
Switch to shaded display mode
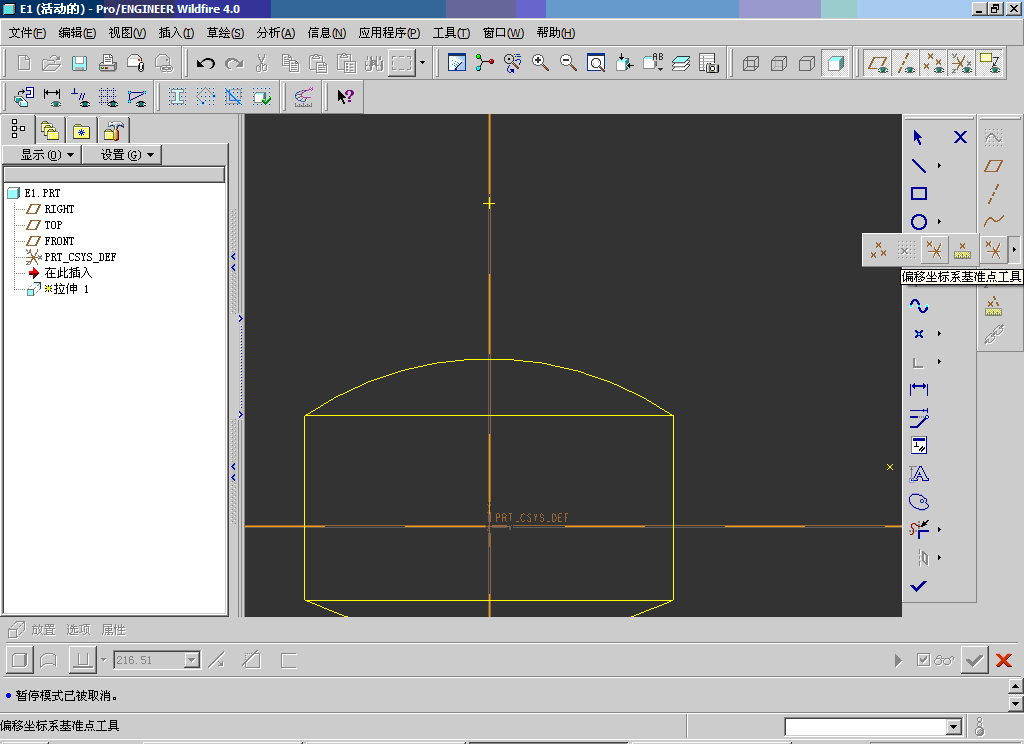pyautogui.click(x=835, y=63)
